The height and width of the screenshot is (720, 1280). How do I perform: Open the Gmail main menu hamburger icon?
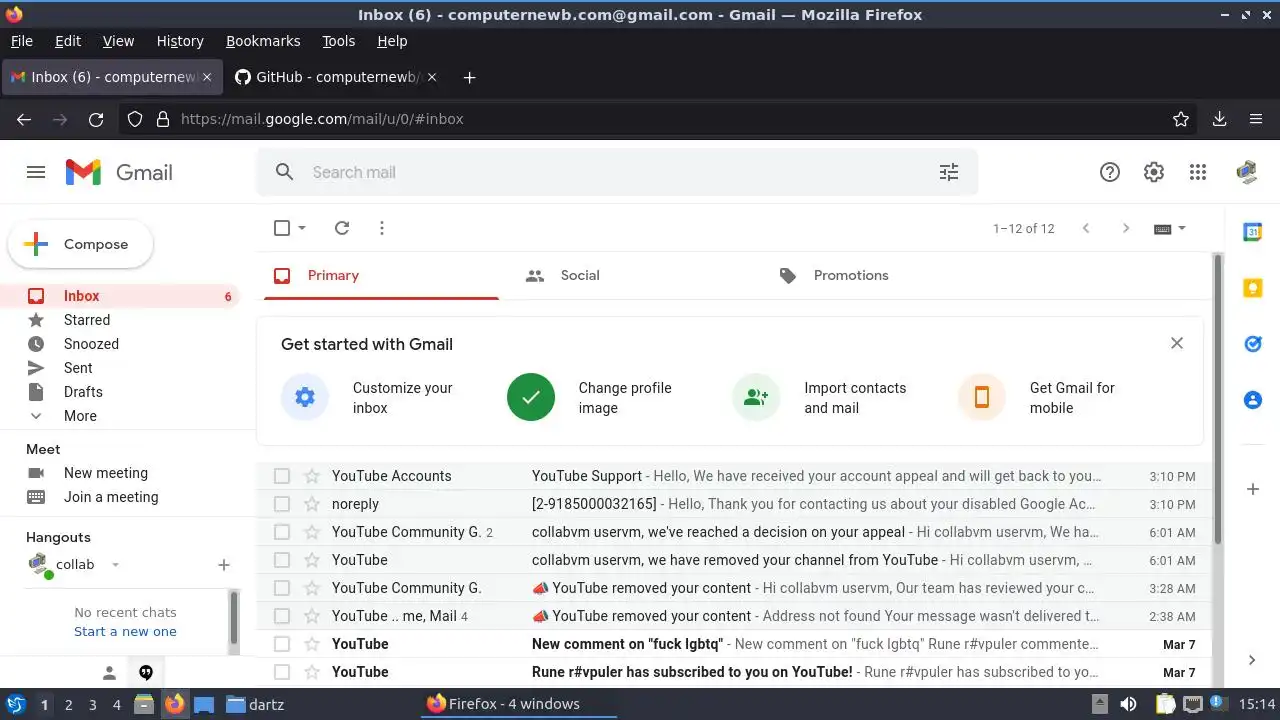[36, 172]
